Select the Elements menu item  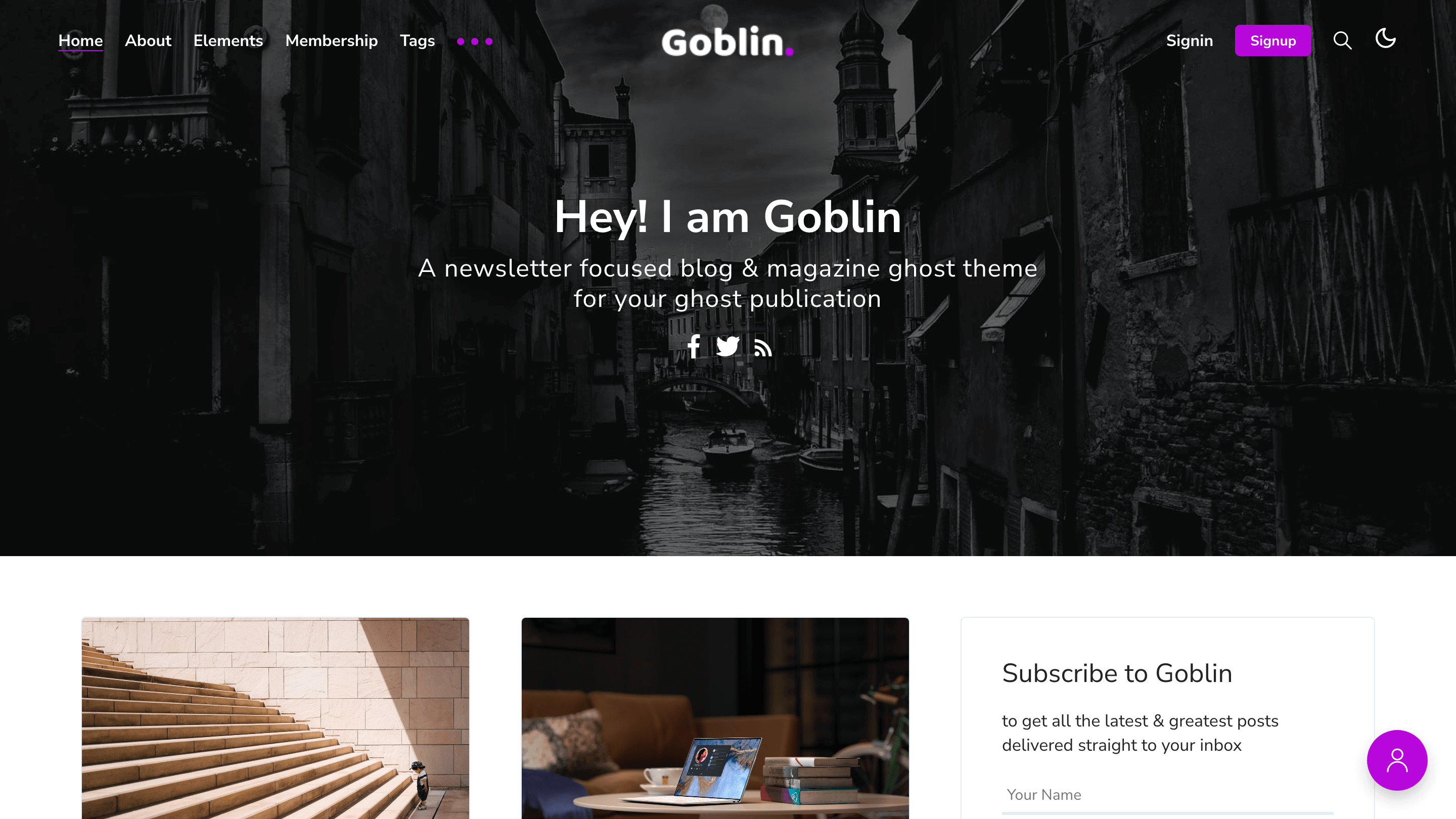(228, 40)
